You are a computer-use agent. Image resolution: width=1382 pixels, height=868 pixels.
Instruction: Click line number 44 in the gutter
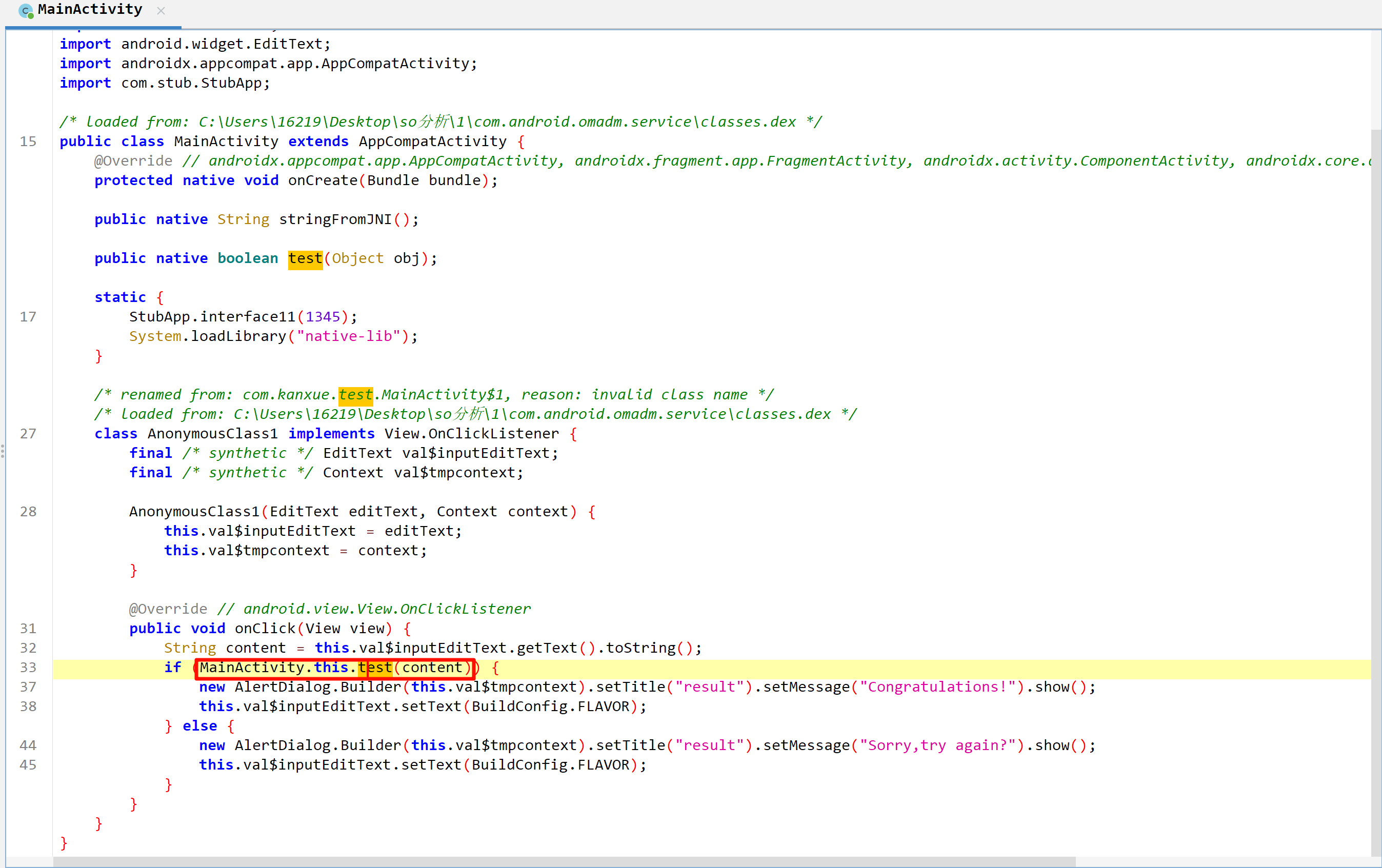pyautogui.click(x=28, y=746)
